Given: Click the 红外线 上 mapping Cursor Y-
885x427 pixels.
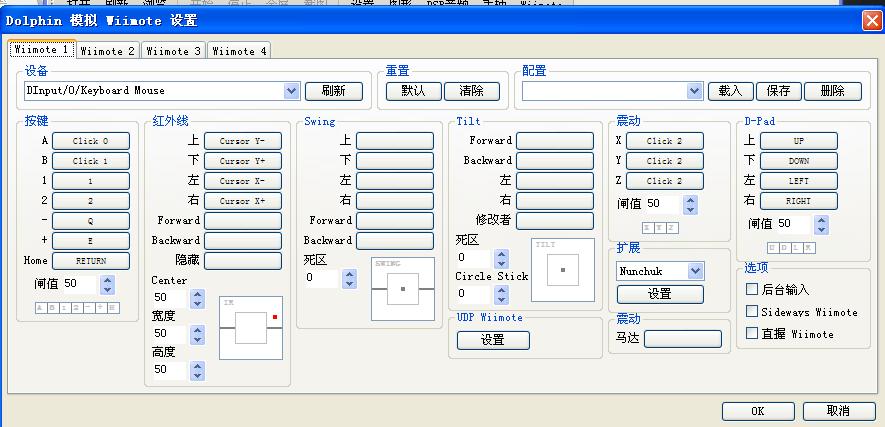Looking at the screenshot, I should click(243, 141).
